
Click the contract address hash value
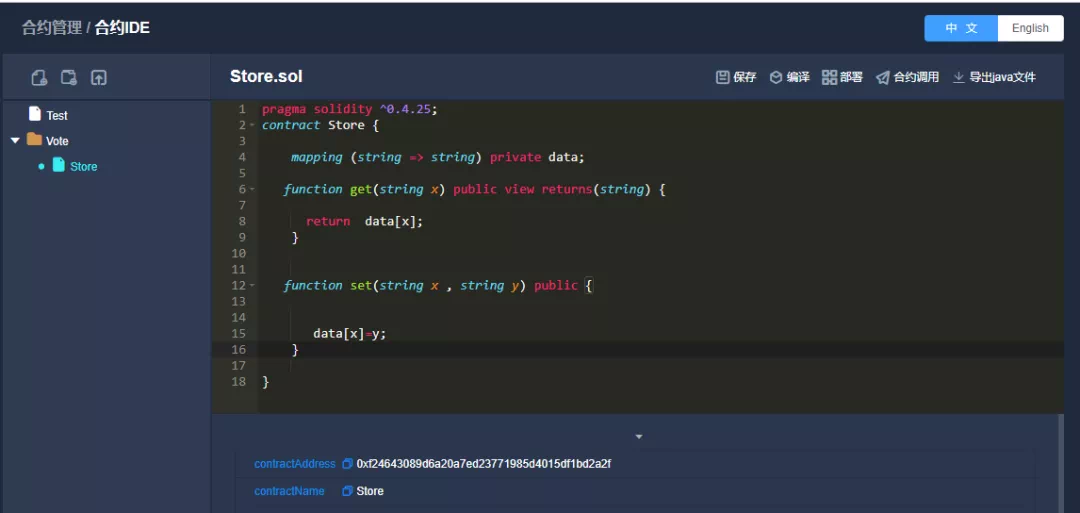[x=484, y=464]
